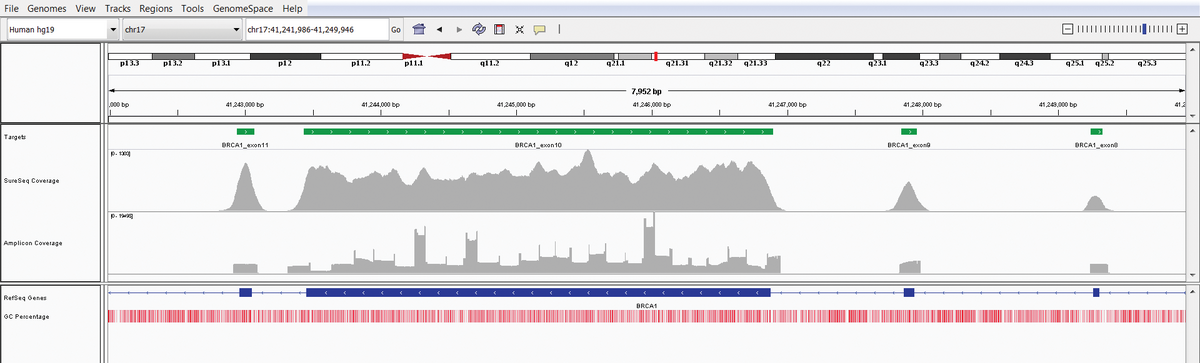Go forward with the right arrow icon
The image size is (1200, 363).
(459, 29)
